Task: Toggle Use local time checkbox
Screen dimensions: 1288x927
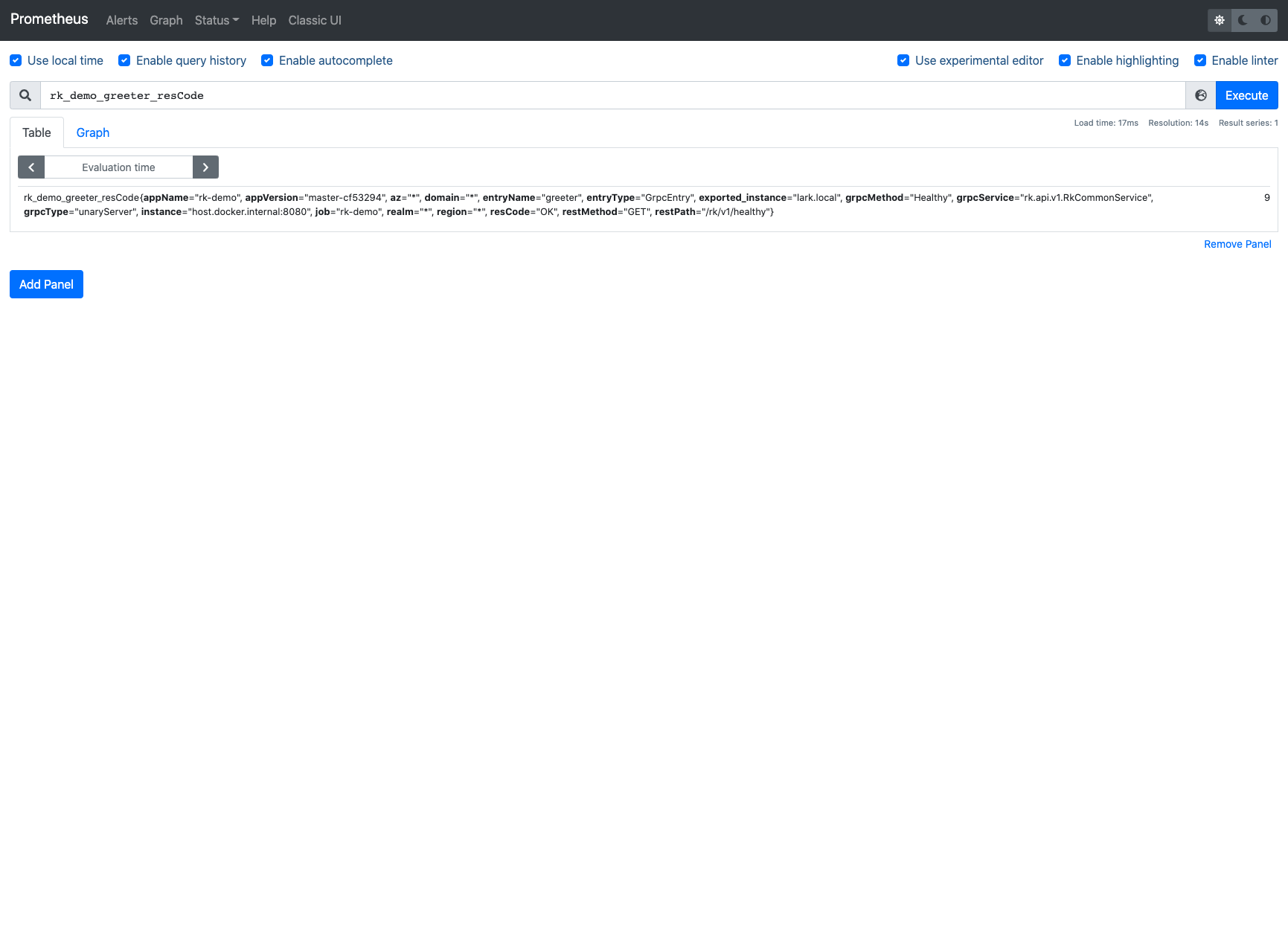Action: point(16,60)
